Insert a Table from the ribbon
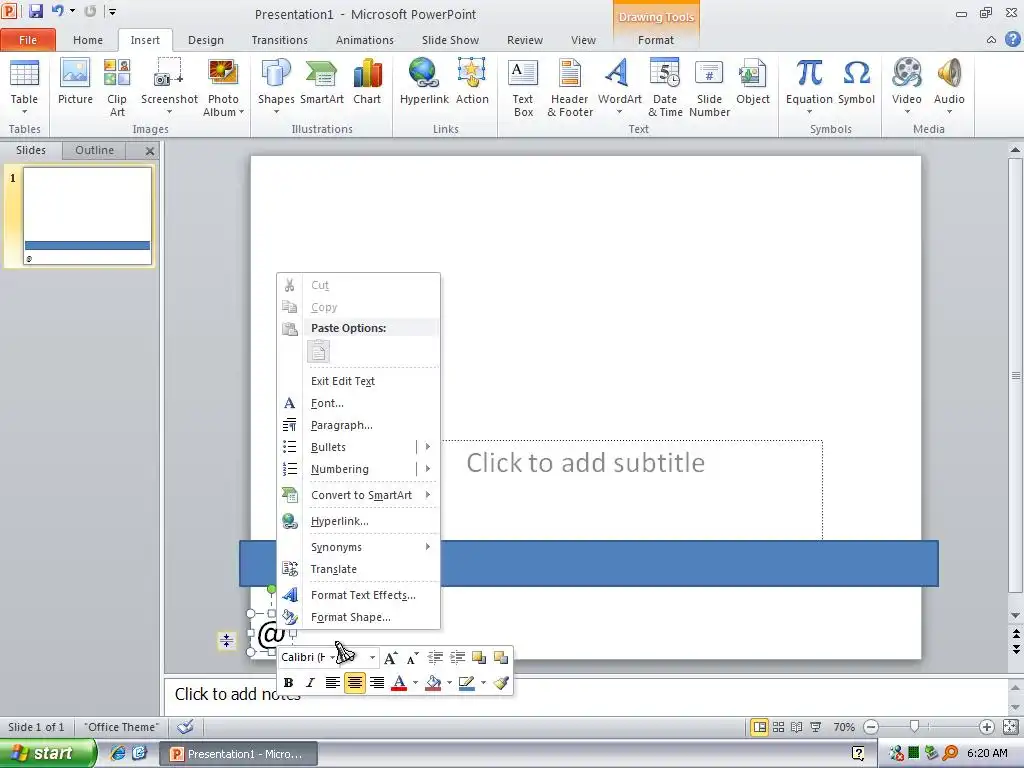The image size is (1024, 768). coord(24,87)
